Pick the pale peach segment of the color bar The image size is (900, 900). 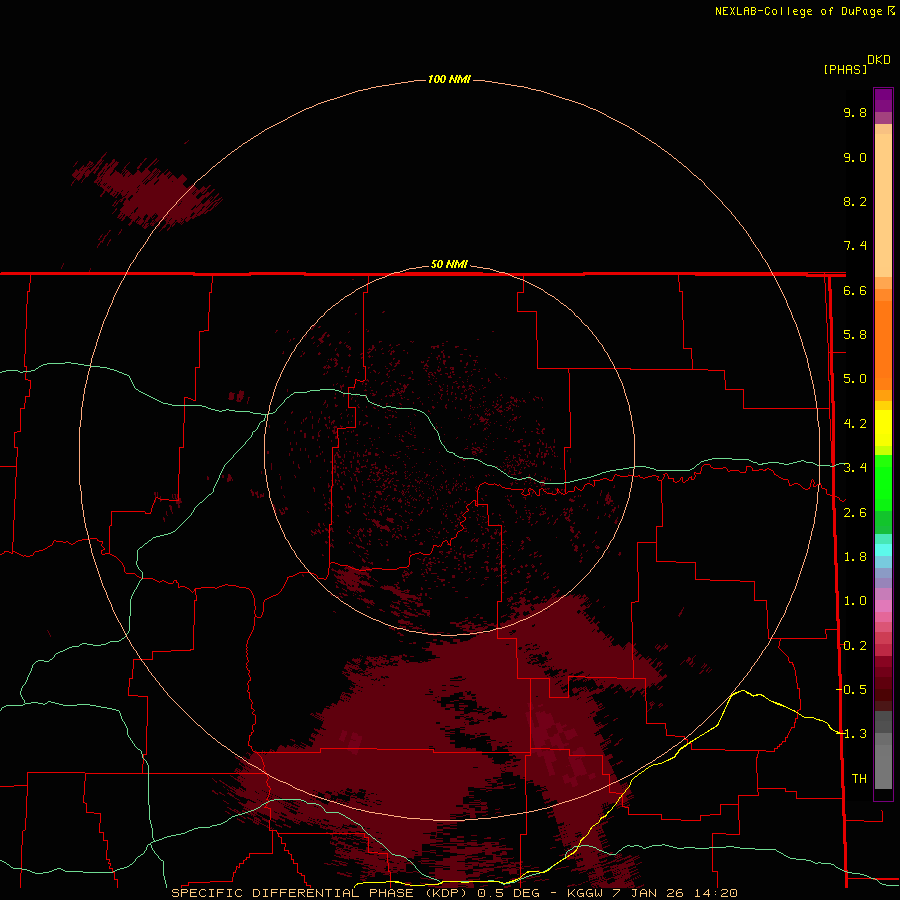(883, 205)
